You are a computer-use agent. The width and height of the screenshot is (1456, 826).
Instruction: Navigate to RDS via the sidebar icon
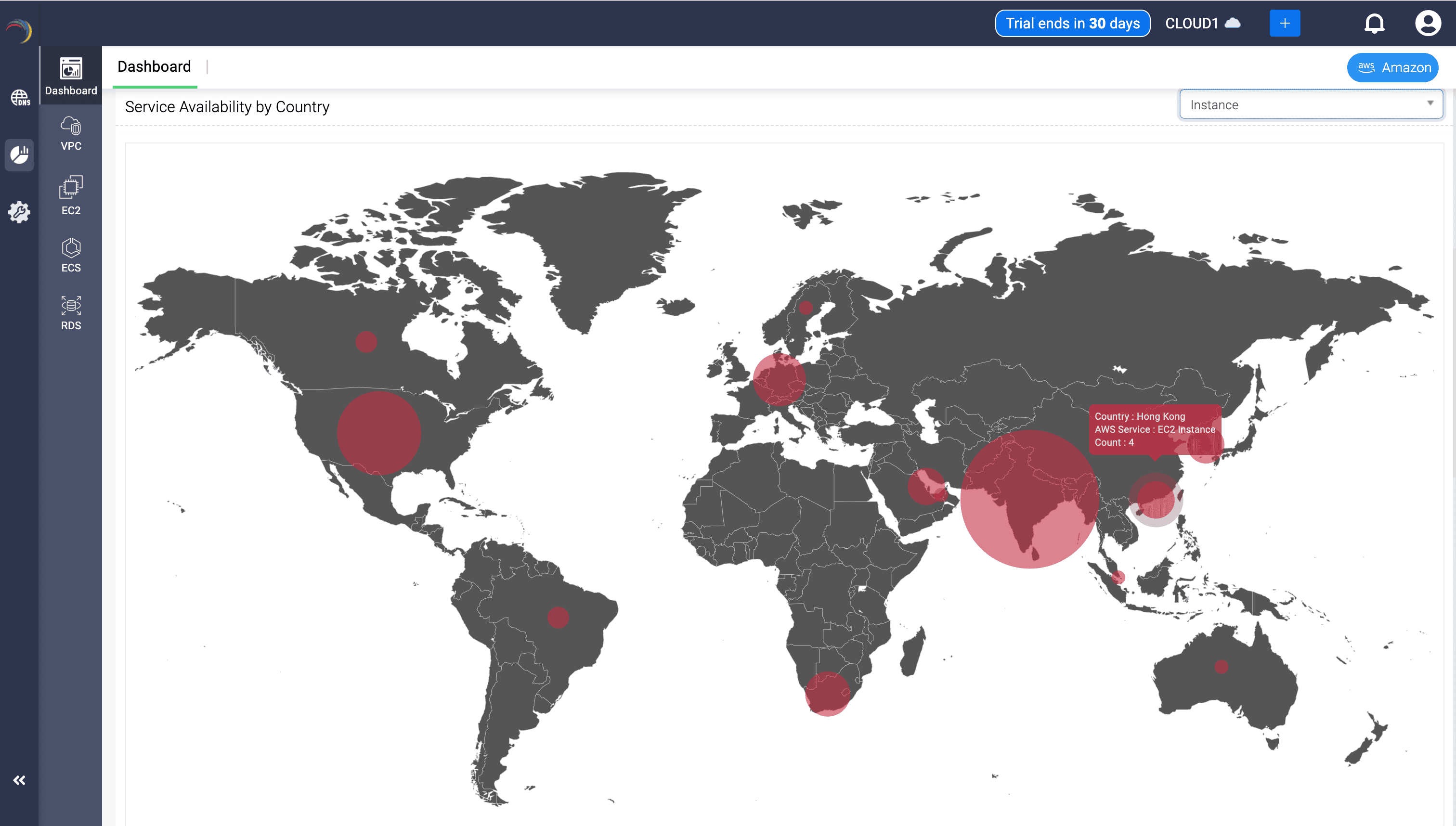coord(70,311)
